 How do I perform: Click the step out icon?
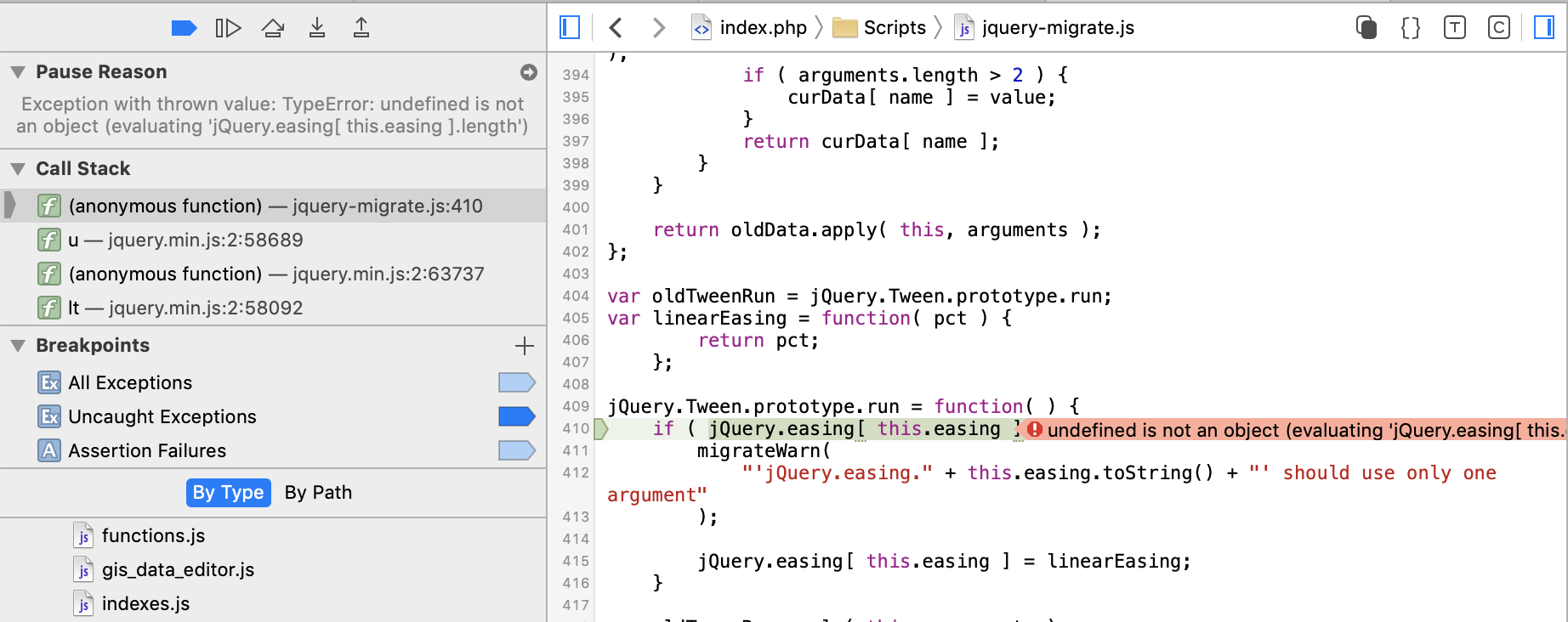click(361, 28)
